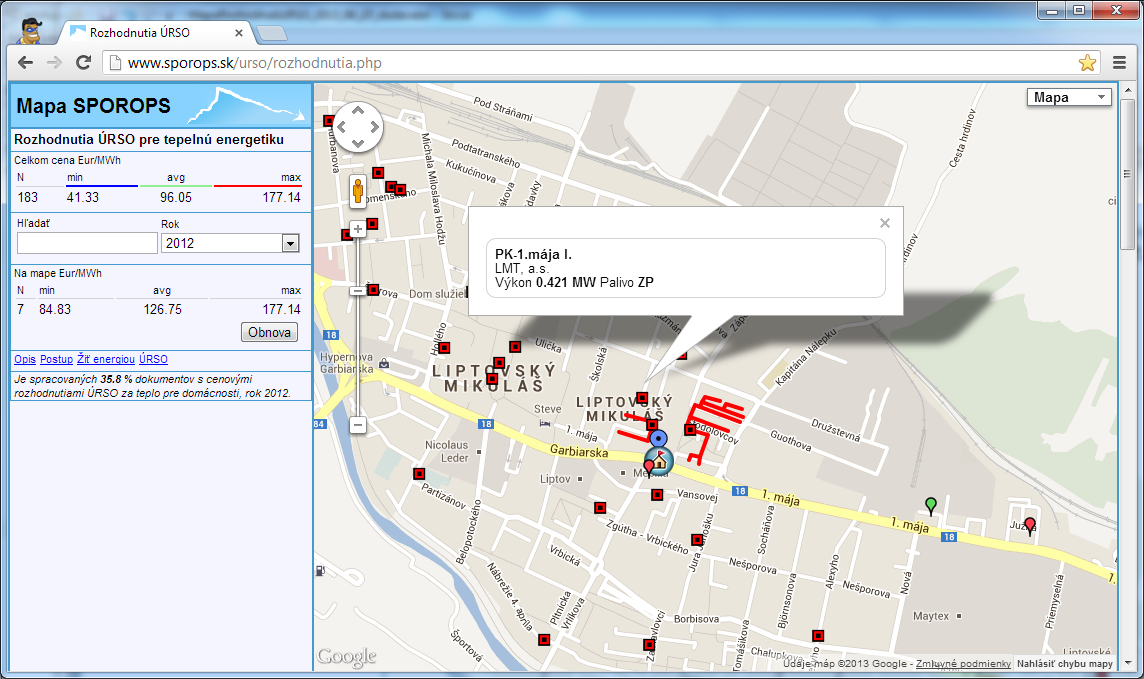Click the Obnova button

(x=269, y=332)
